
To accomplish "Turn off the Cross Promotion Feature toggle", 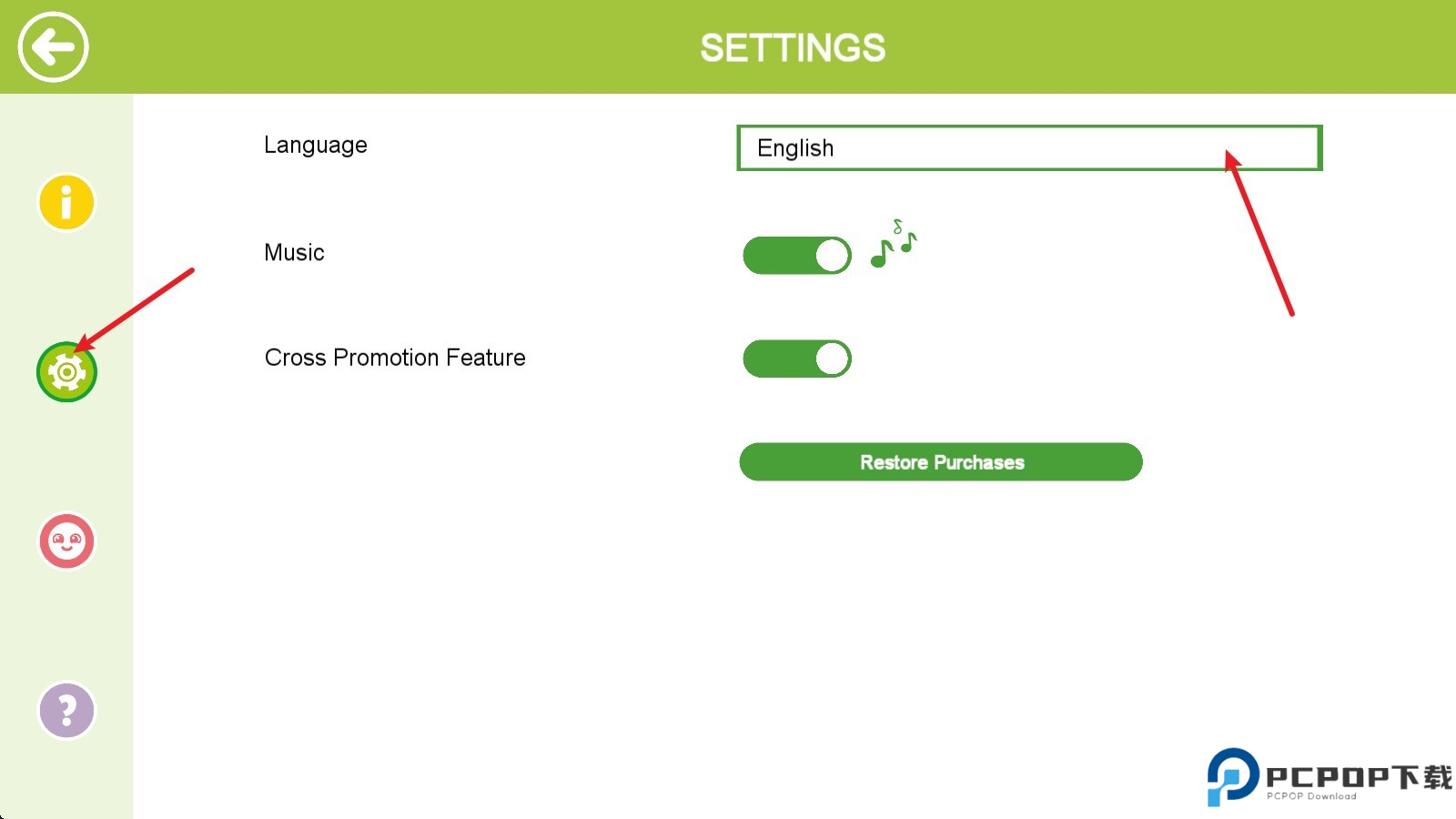I will (x=797, y=359).
